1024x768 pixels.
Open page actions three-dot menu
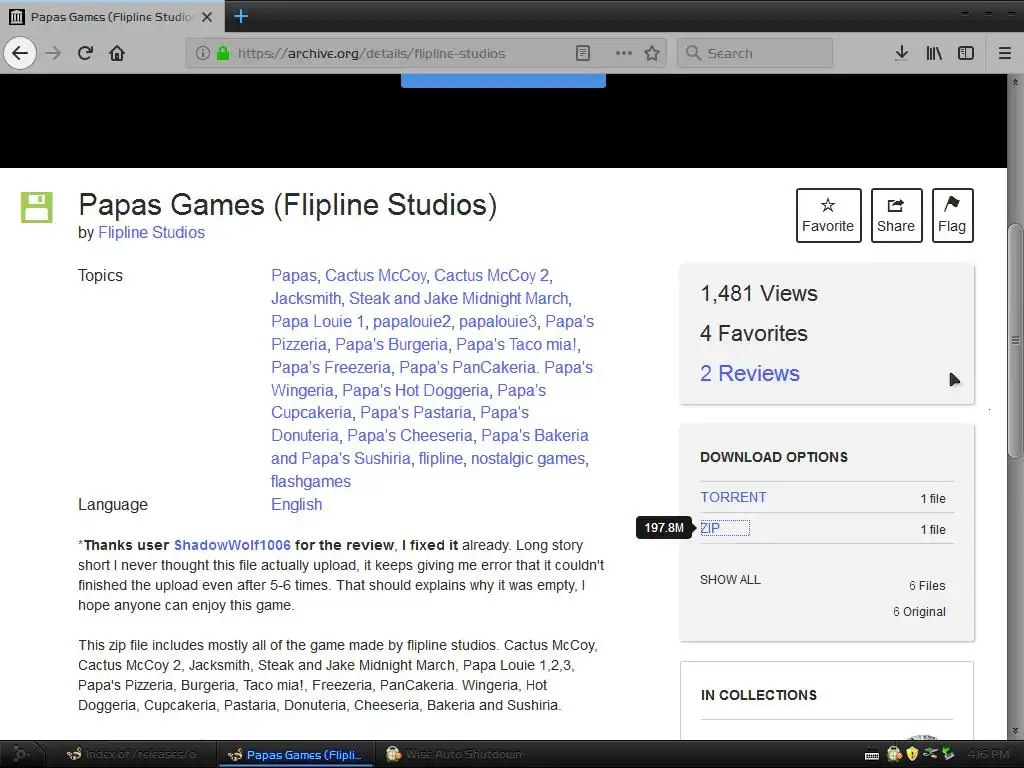[624, 54]
